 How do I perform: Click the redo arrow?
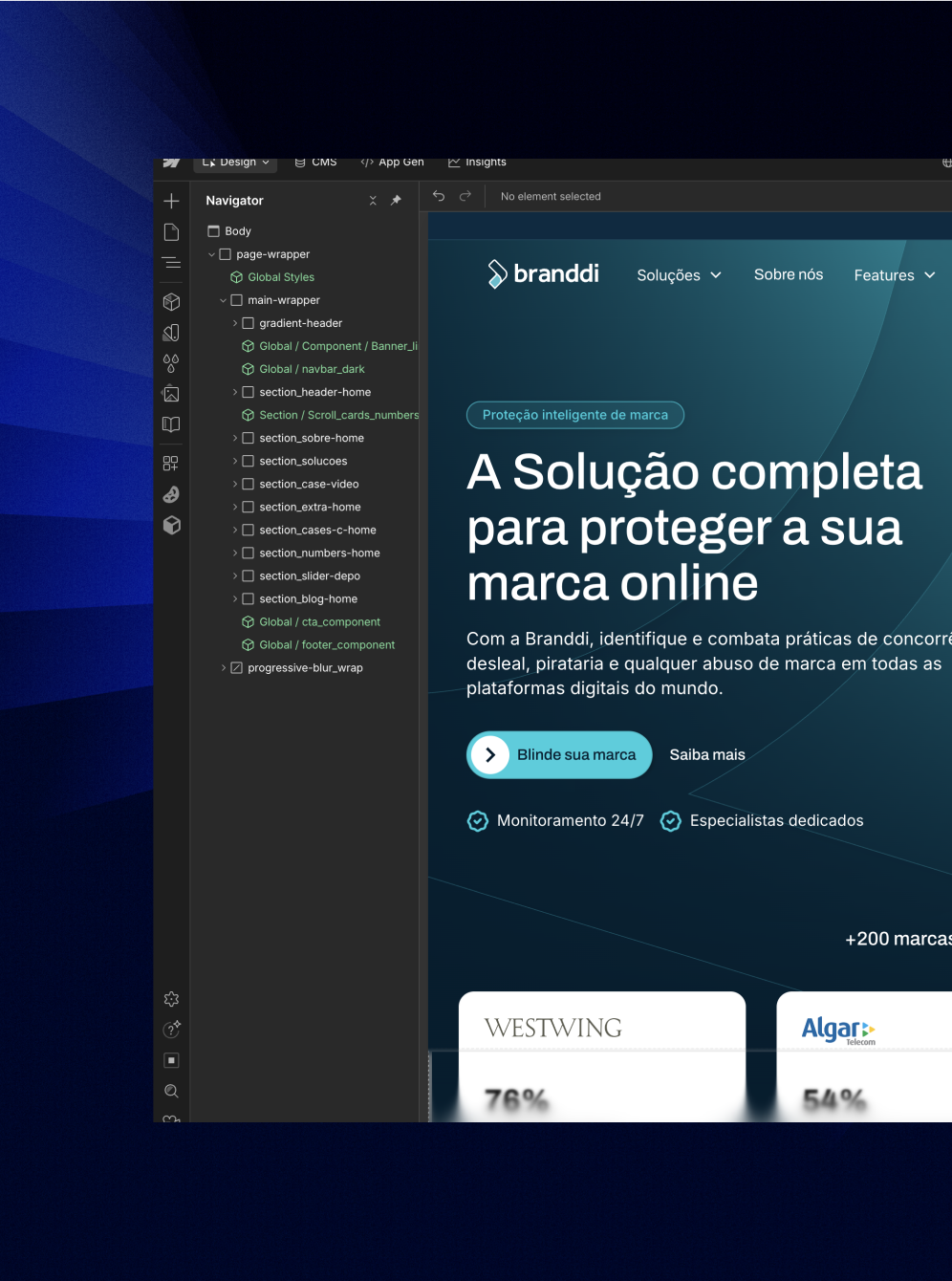465,196
